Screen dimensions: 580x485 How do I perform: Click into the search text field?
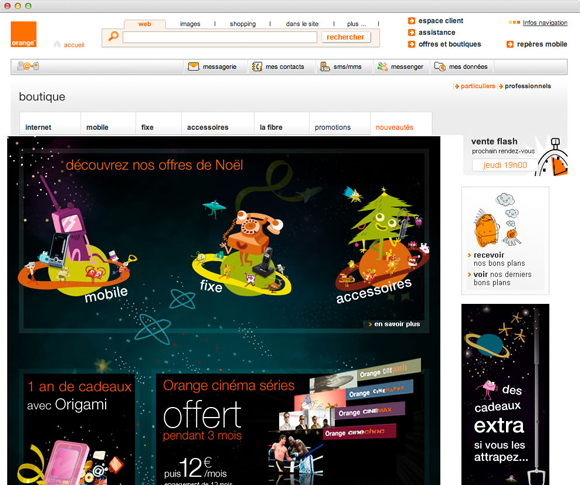pyautogui.click(x=220, y=37)
